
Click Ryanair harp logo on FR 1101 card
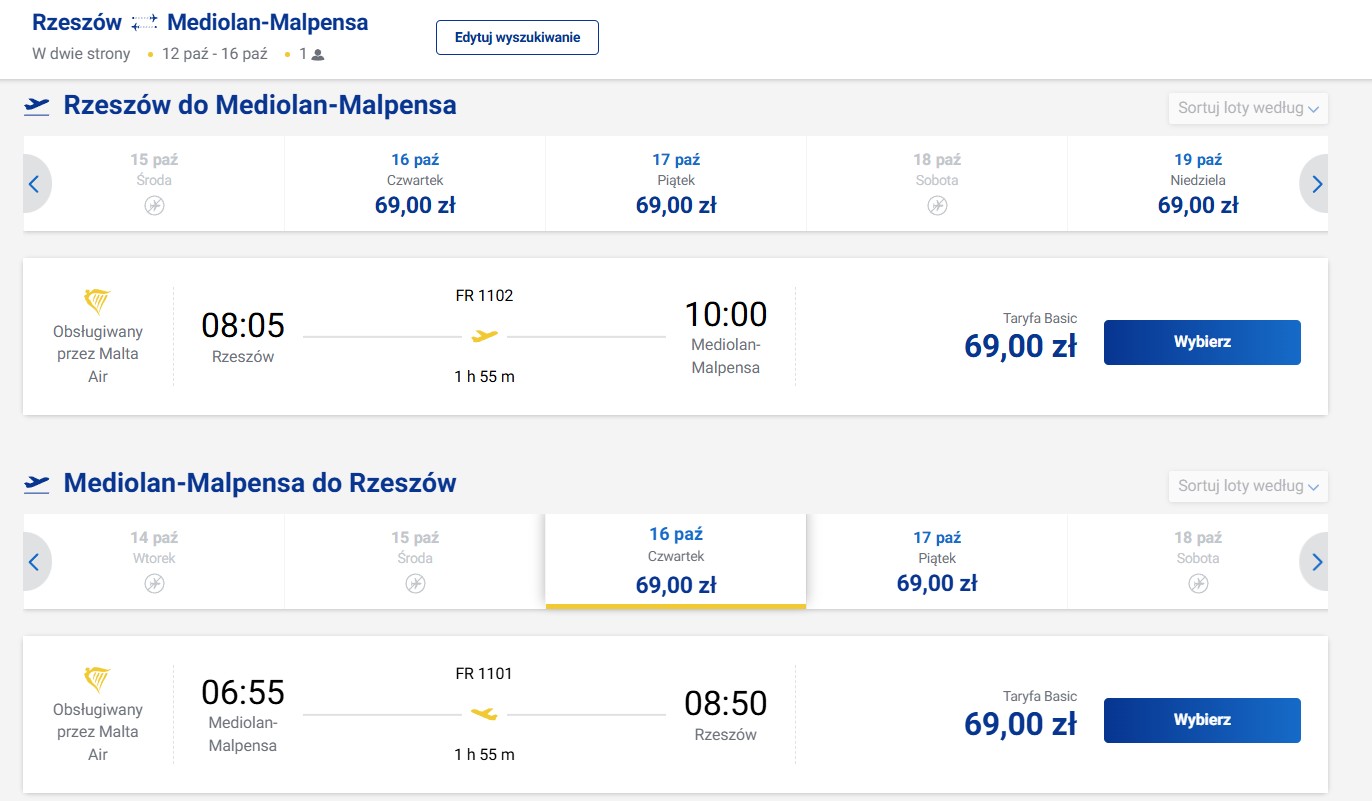click(98, 679)
